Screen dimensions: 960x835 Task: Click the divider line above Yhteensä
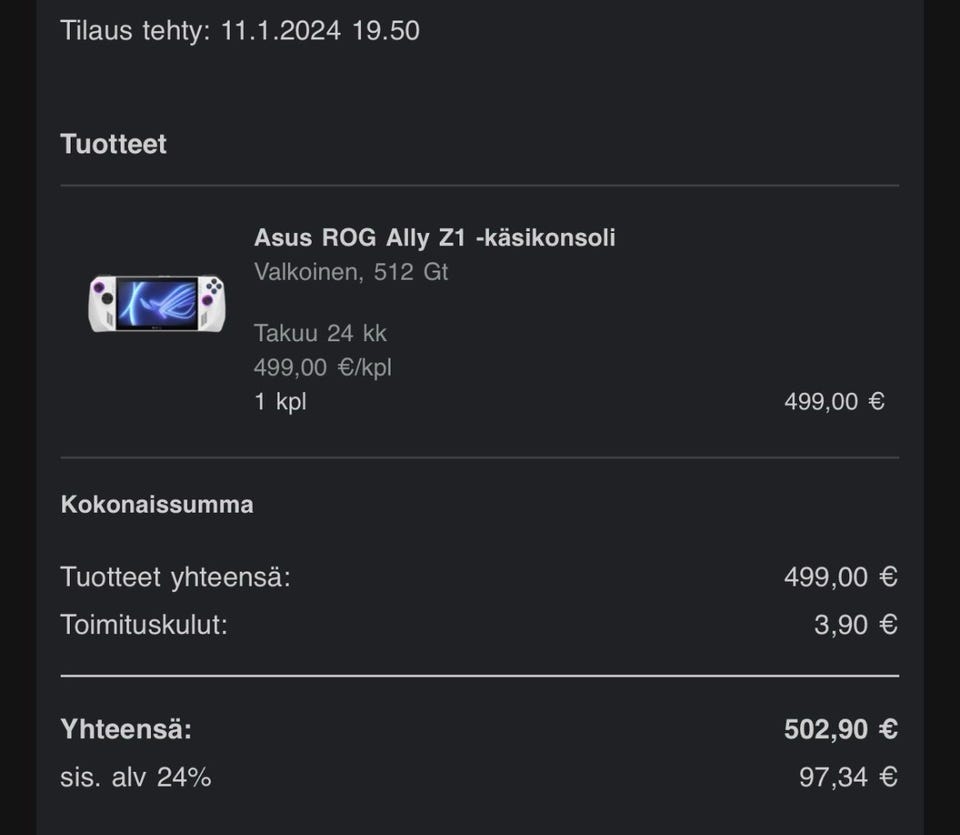pyautogui.click(x=480, y=677)
